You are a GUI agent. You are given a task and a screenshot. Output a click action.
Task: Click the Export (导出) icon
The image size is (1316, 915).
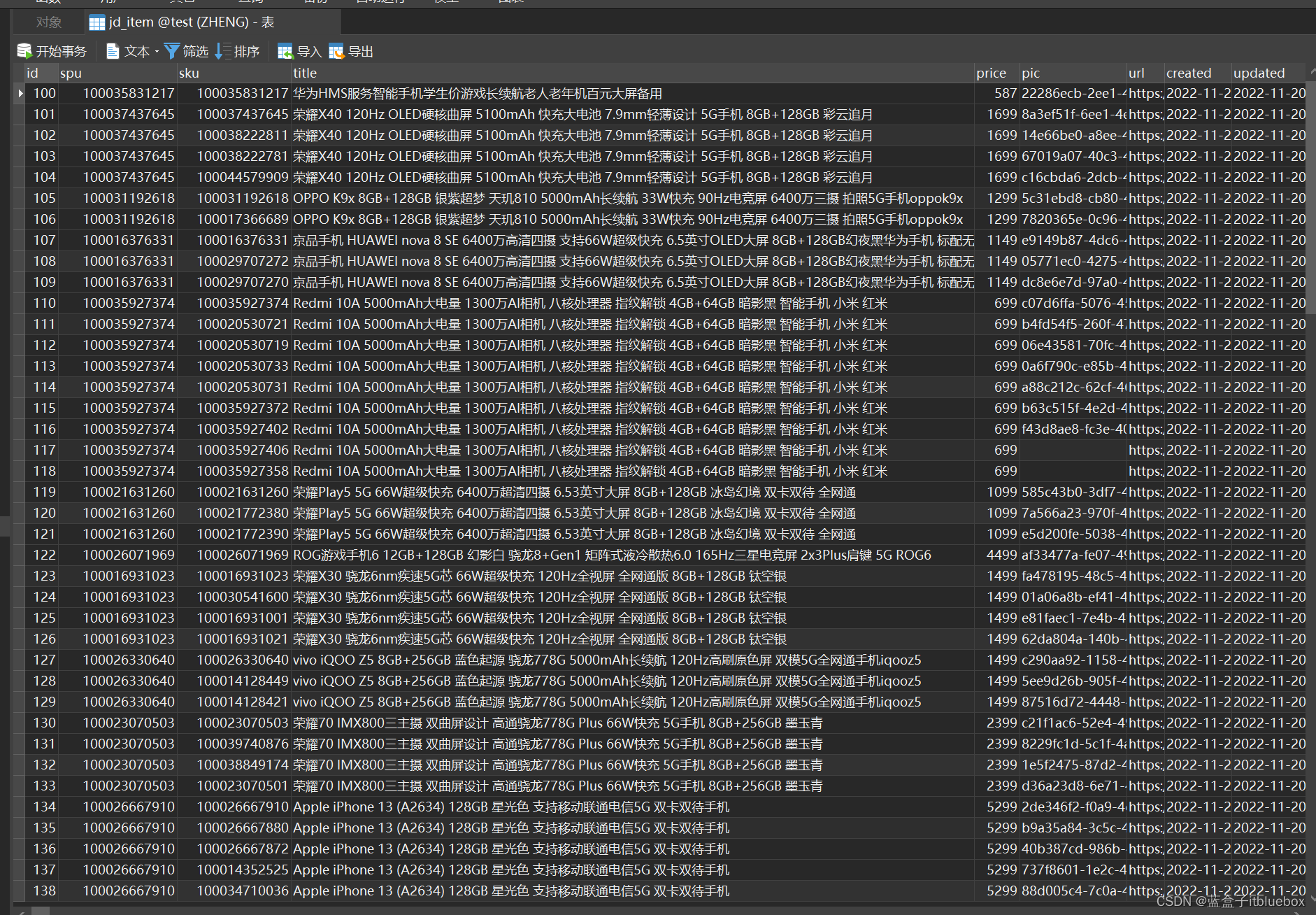pos(336,51)
